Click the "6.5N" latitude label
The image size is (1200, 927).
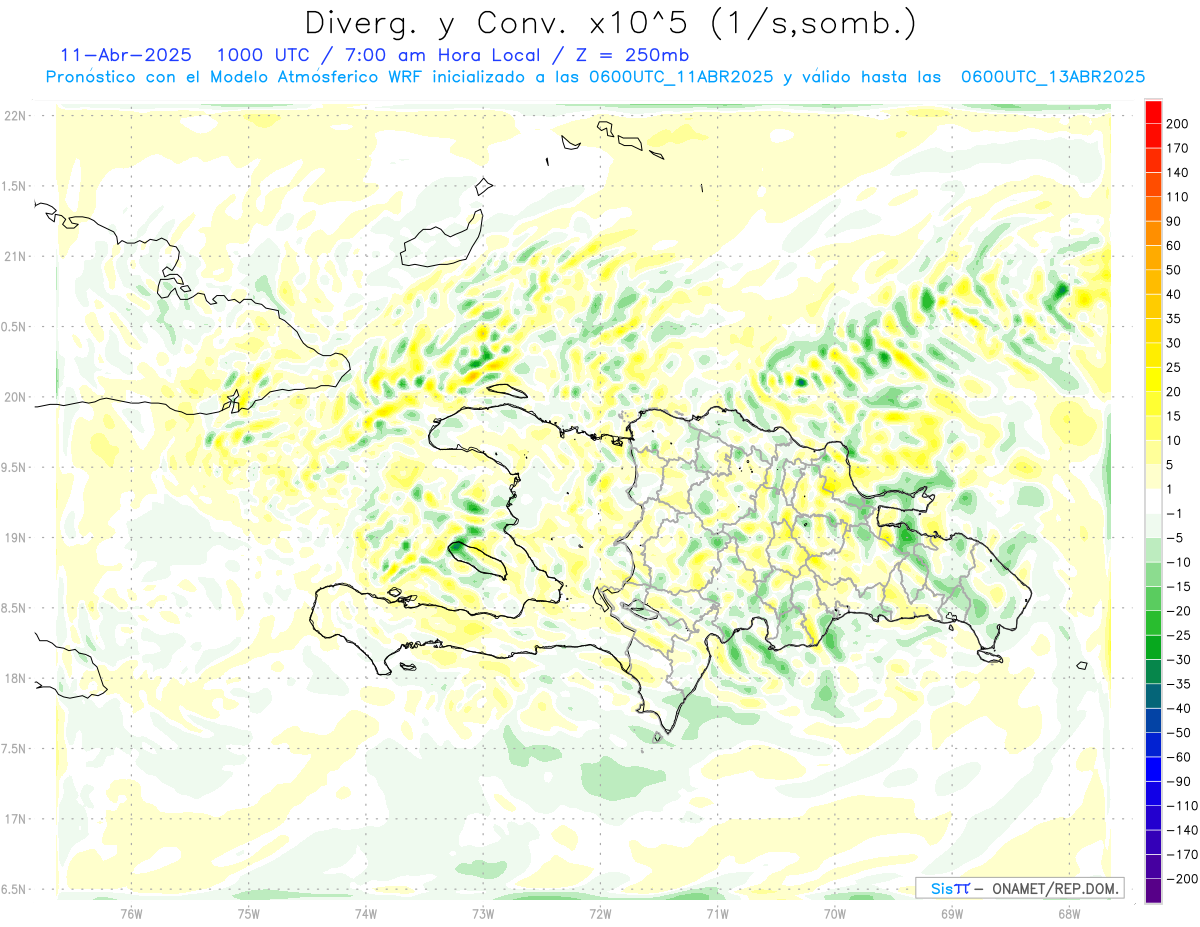(14, 890)
